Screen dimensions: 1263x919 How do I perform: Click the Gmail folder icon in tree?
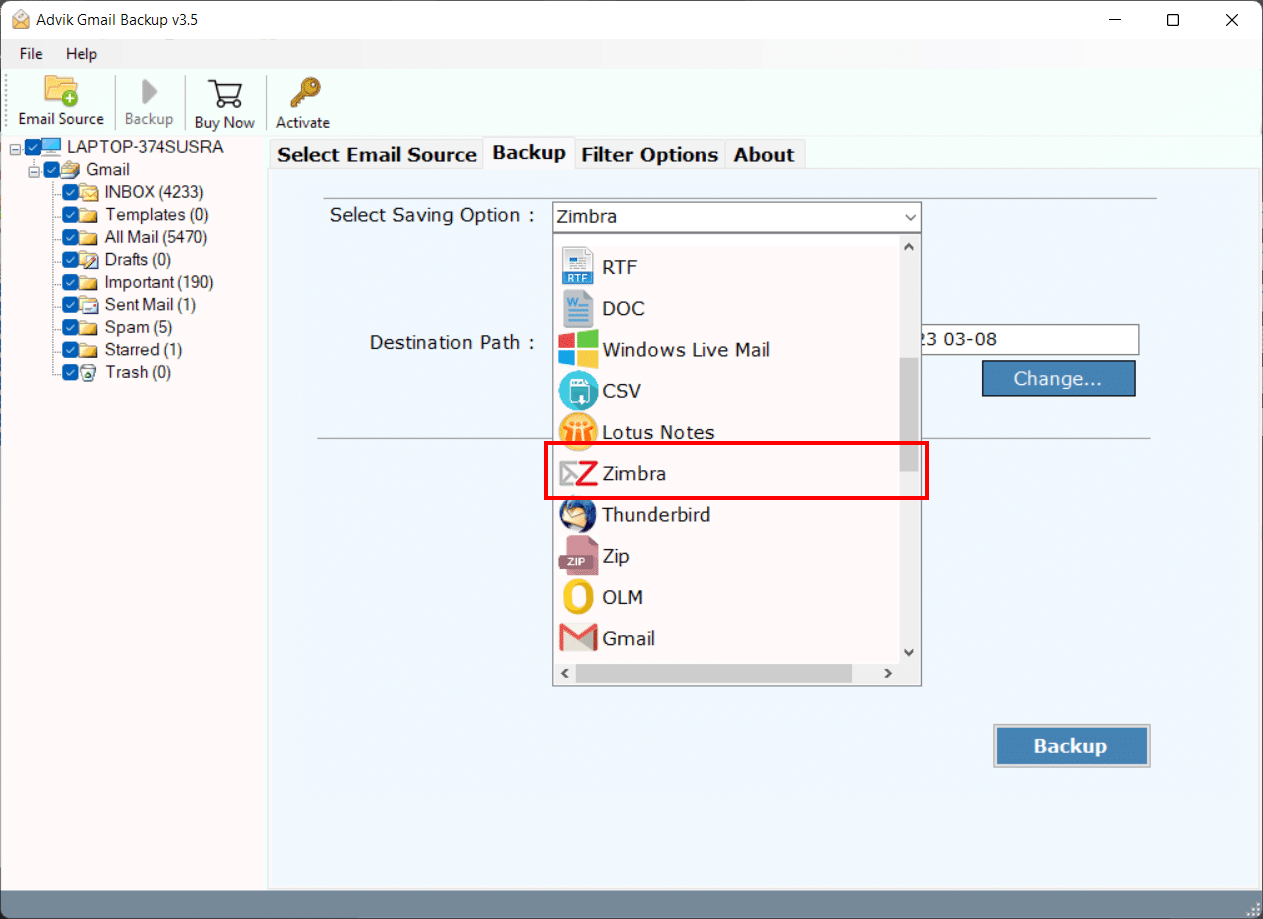[x=70, y=170]
